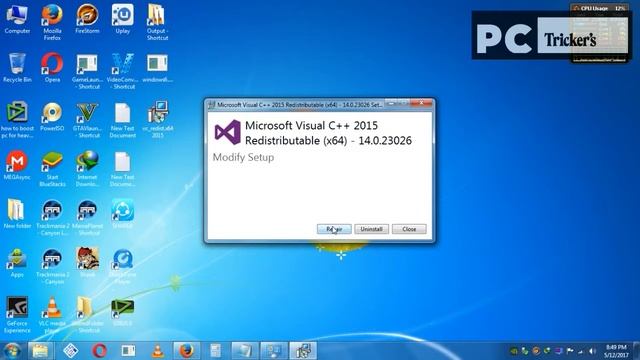Click the VLC cone on the taskbar
This screenshot has height=360, width=640.
pos(158,351)
